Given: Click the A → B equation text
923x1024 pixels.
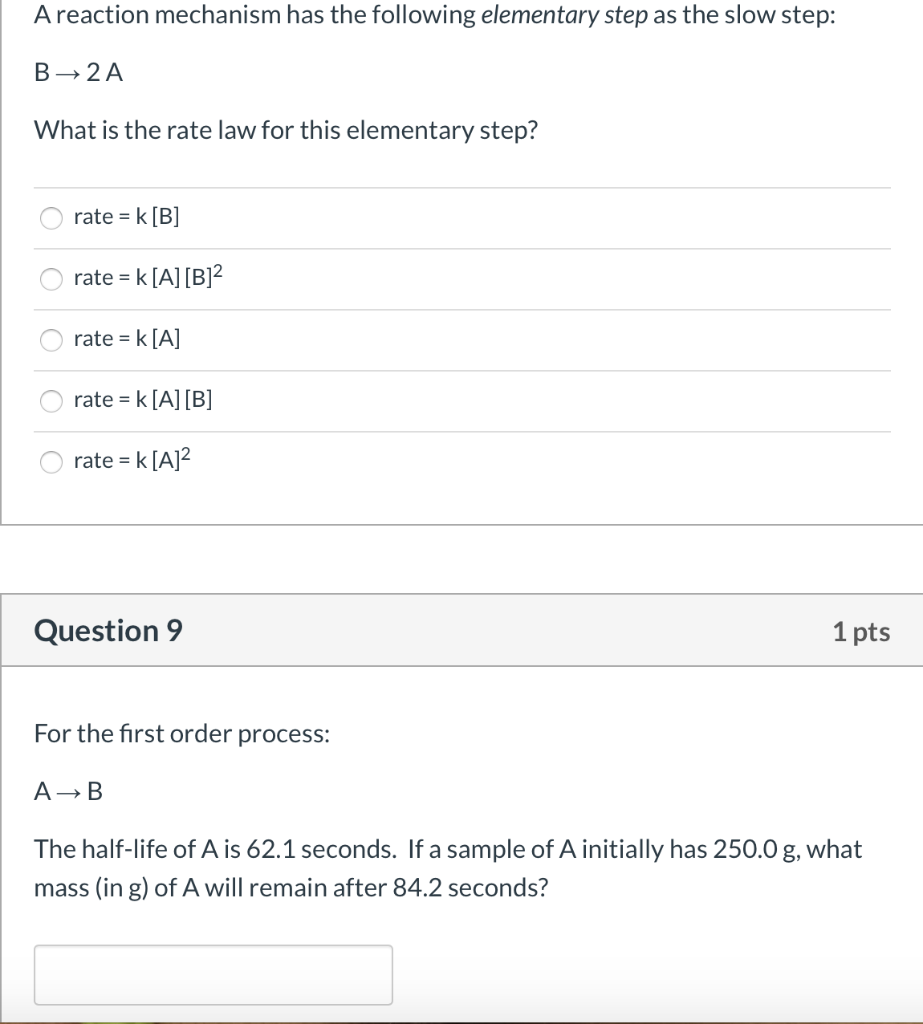Looking at the screenshot, I should coord(62,791).
